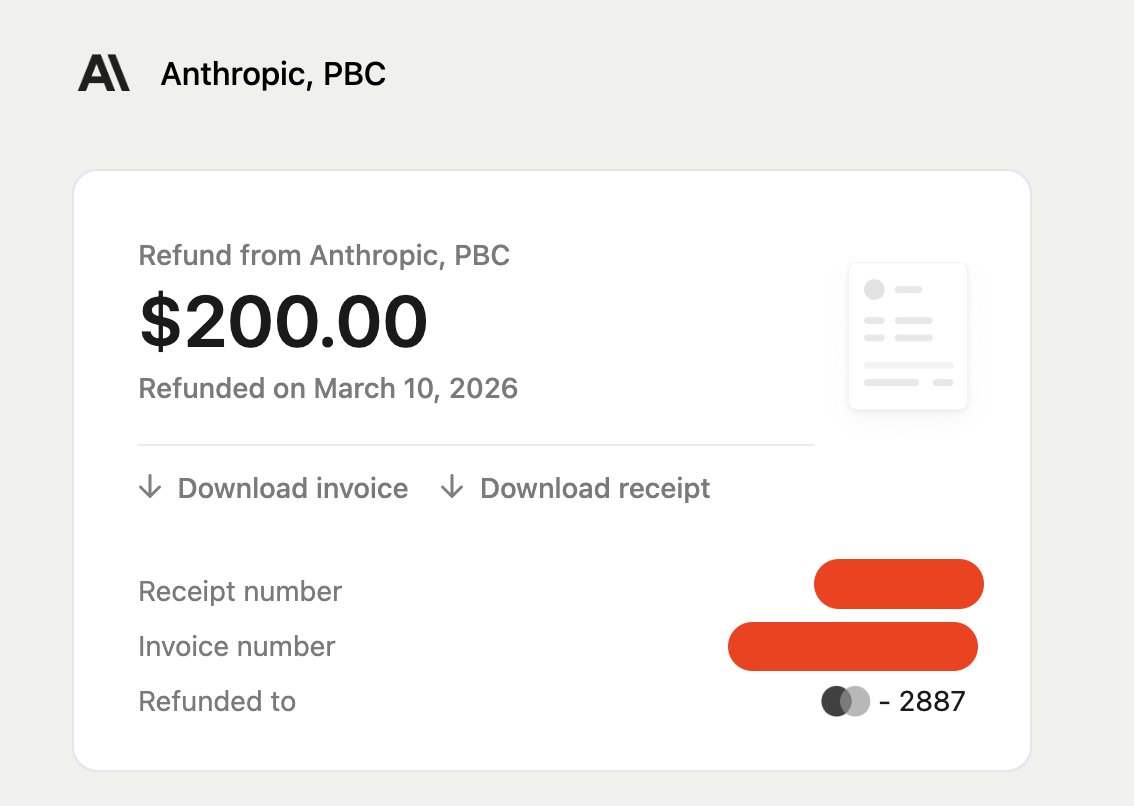Click the Download invoice link

click(x=292, y=488)
